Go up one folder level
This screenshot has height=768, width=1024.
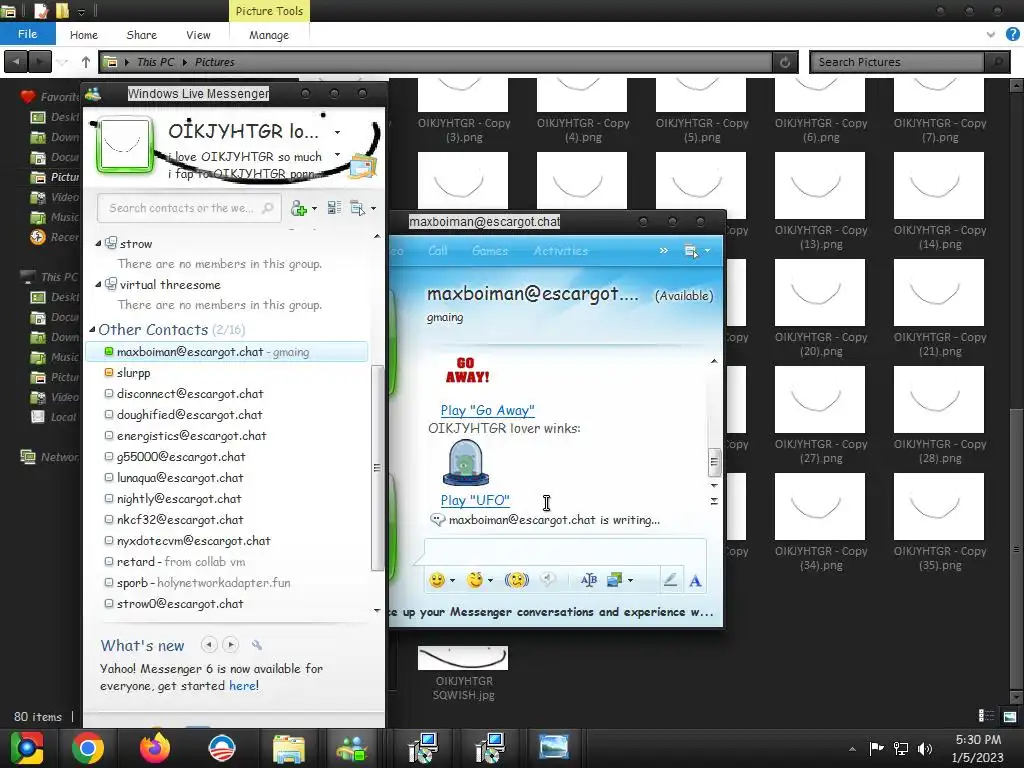click(86, 62)
